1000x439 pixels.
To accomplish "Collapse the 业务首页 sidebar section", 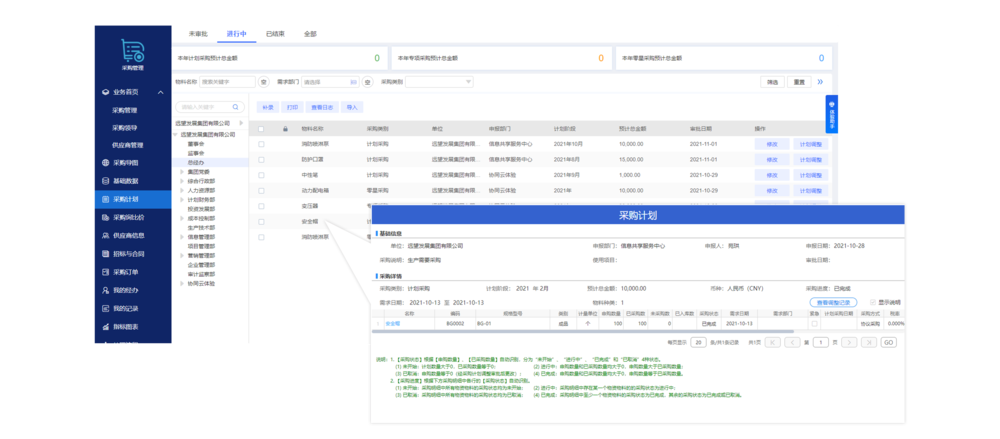I will point(158,92).
